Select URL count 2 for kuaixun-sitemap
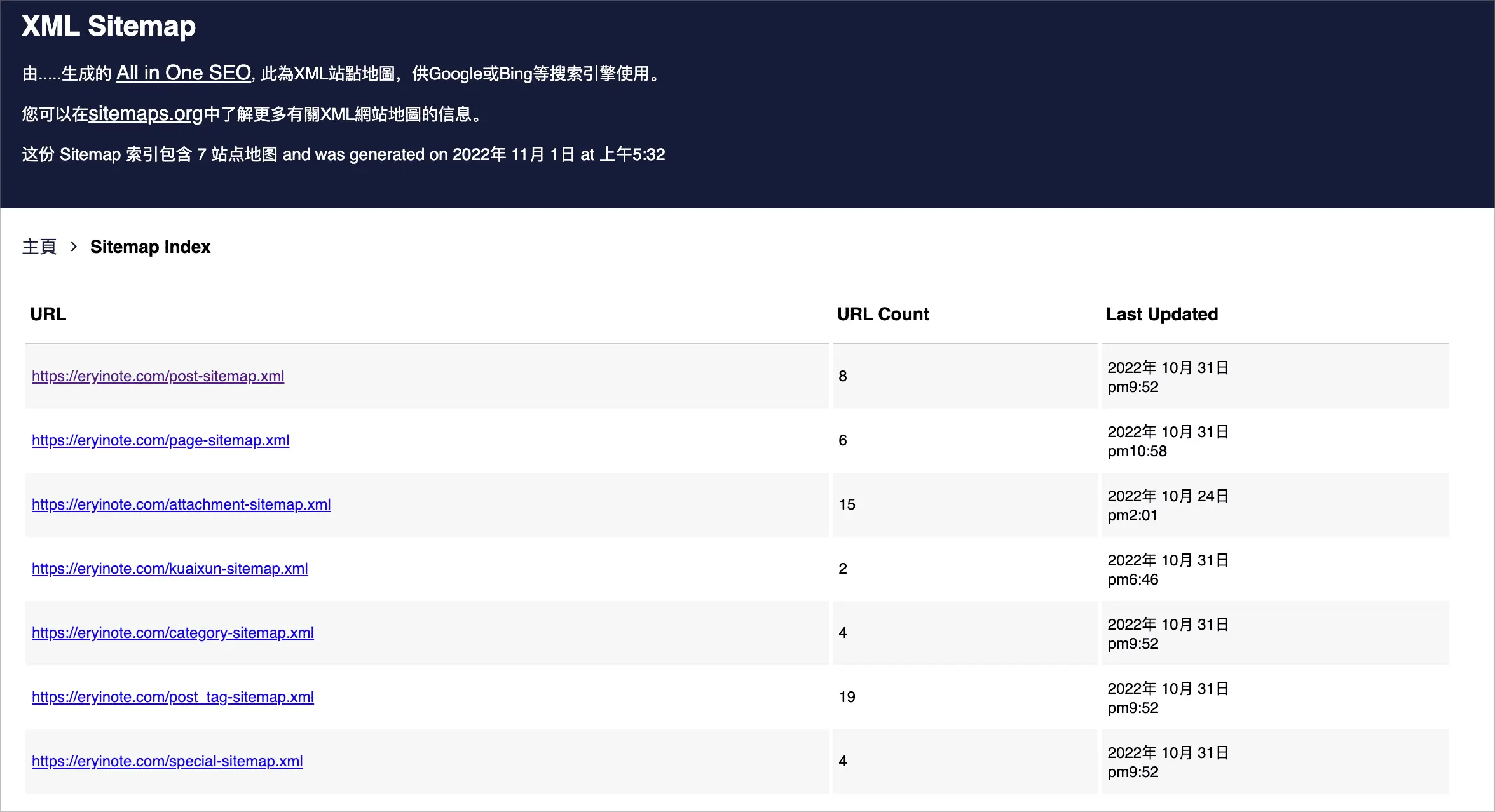1495x812 pixels. (843, 569)
